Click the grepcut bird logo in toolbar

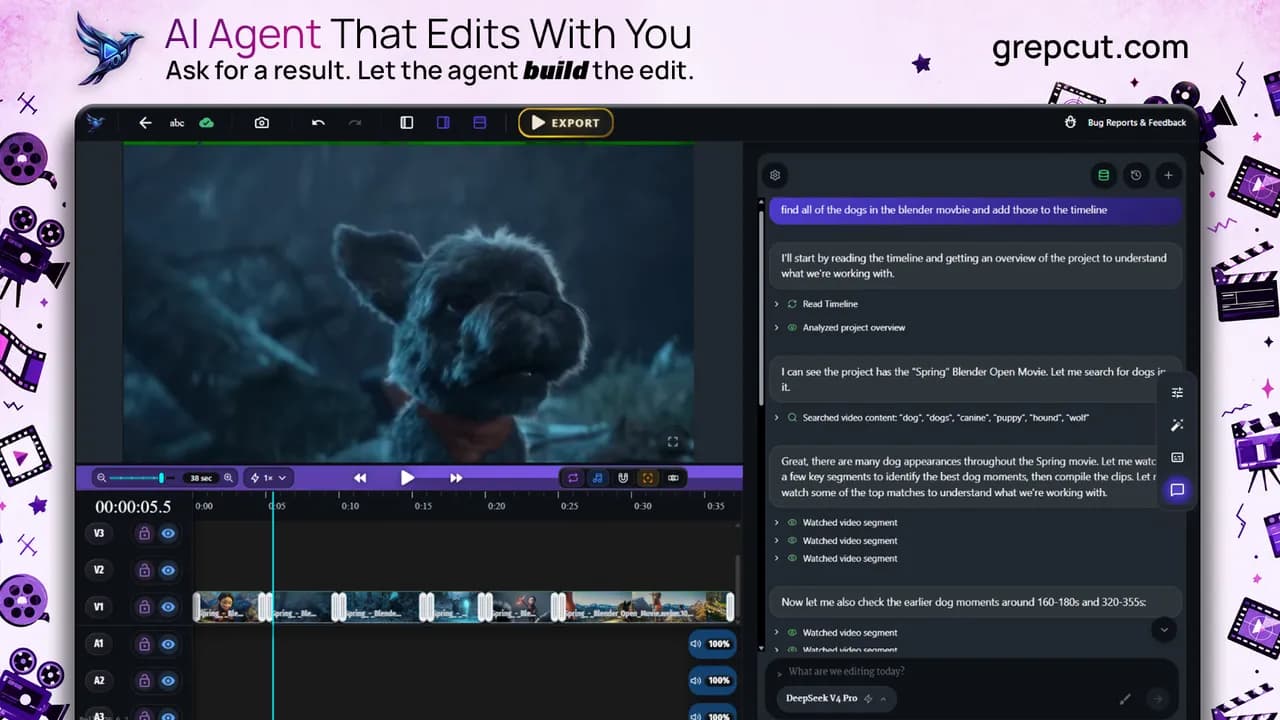coord(96,123)
